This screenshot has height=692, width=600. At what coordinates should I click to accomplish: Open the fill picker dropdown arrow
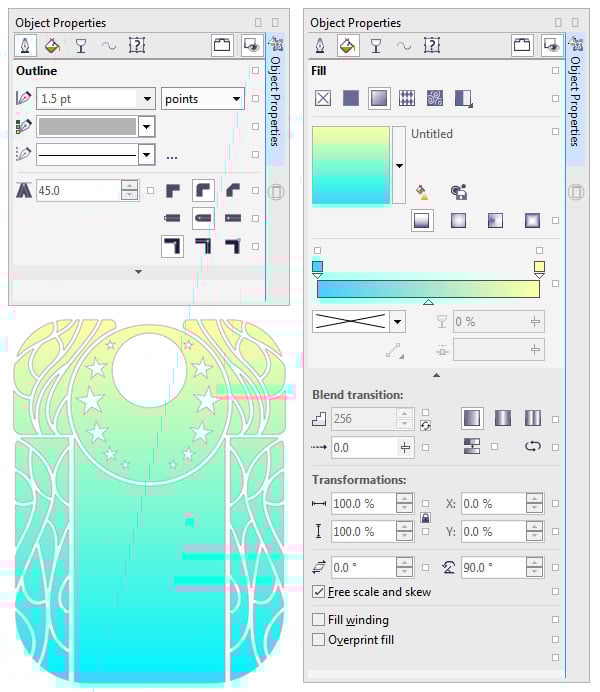tap(399, 165)
